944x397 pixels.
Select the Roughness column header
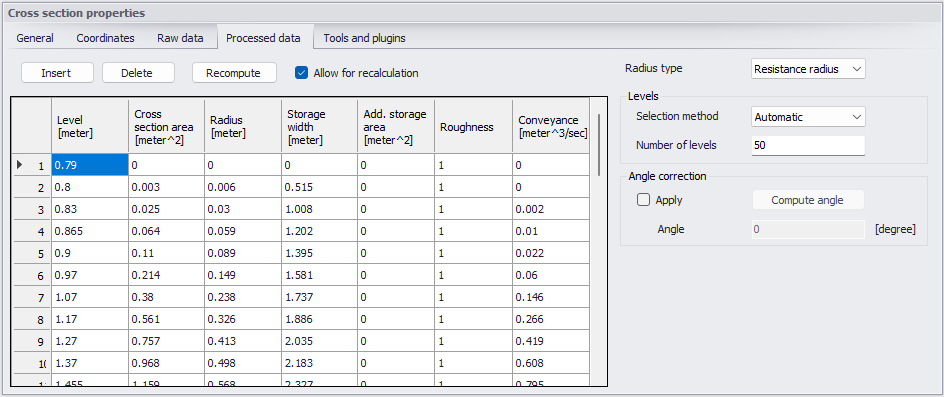click(x=473, y=127)
